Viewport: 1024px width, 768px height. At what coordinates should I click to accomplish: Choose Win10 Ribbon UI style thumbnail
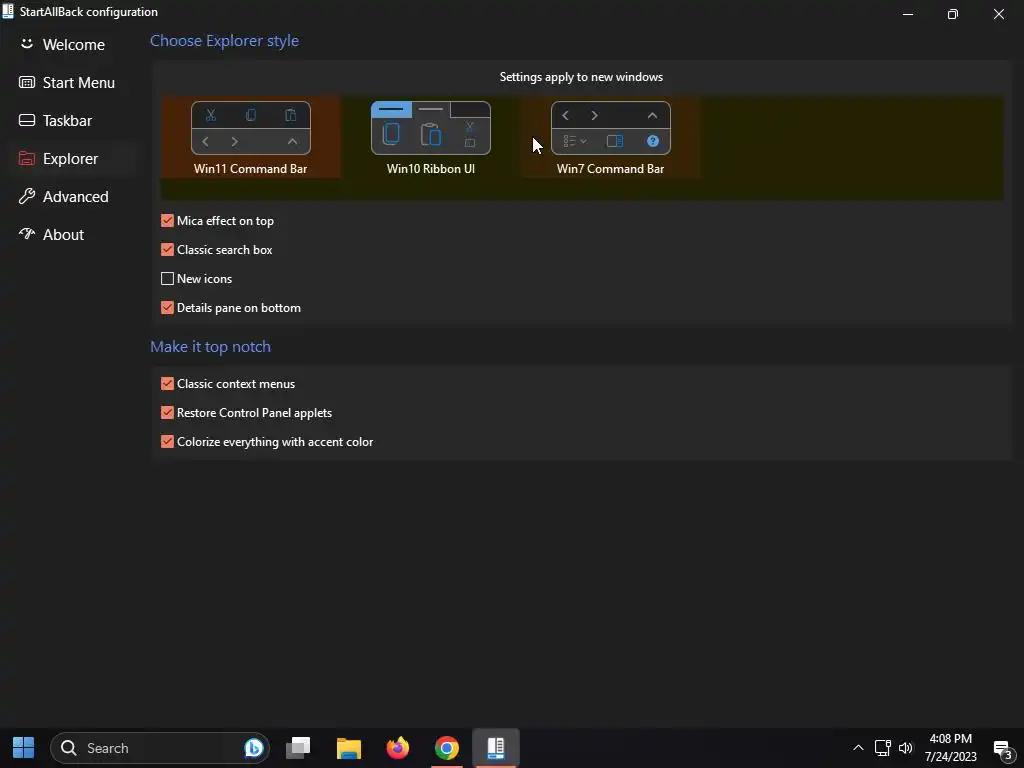click(x=431, y=128)
